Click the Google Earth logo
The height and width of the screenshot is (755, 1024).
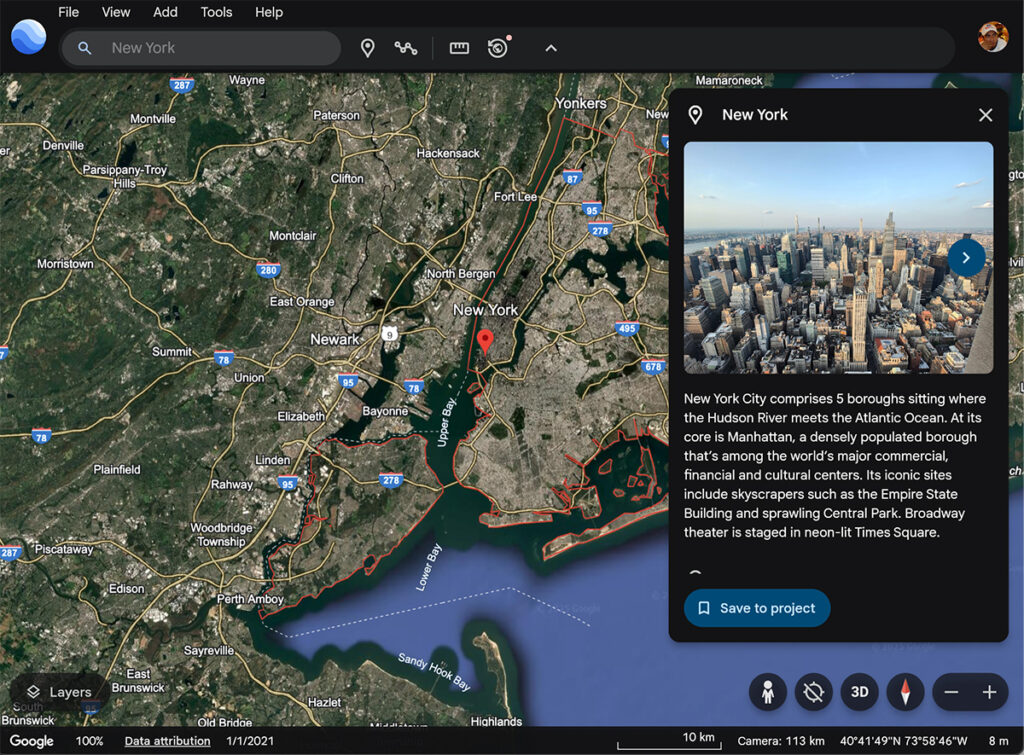[27, 37]
